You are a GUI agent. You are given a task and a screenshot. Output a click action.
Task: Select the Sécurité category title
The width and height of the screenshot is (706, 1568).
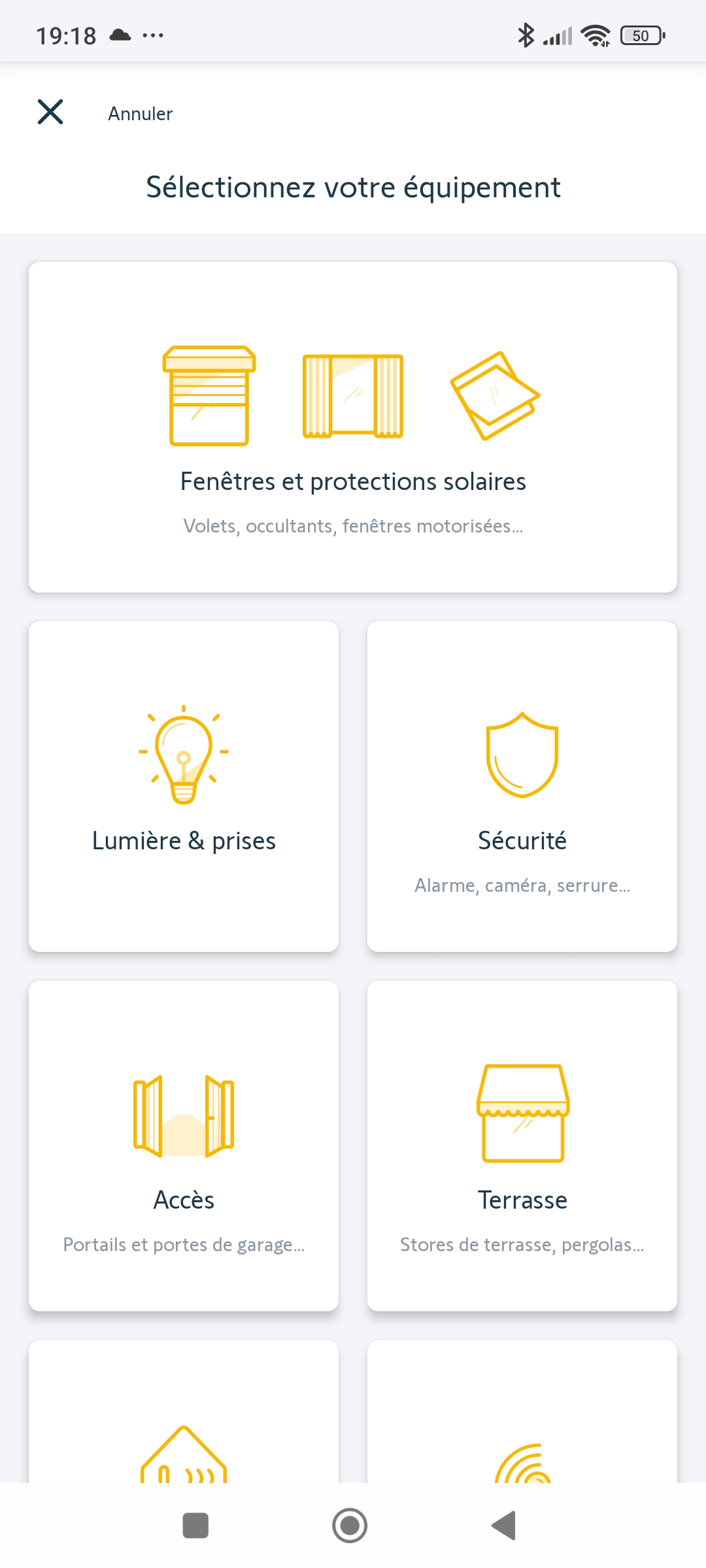pyautogui.click(x=522, y=841)
